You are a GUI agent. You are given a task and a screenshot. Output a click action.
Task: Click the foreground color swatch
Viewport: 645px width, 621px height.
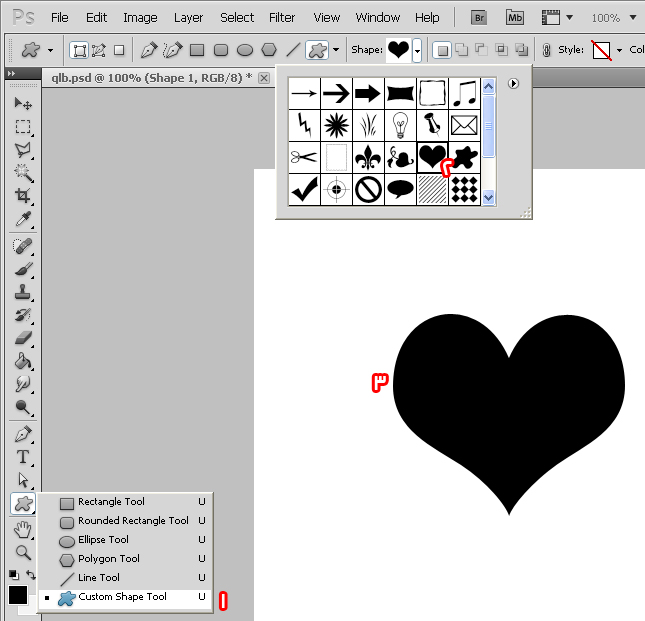(x=18, y=595)
